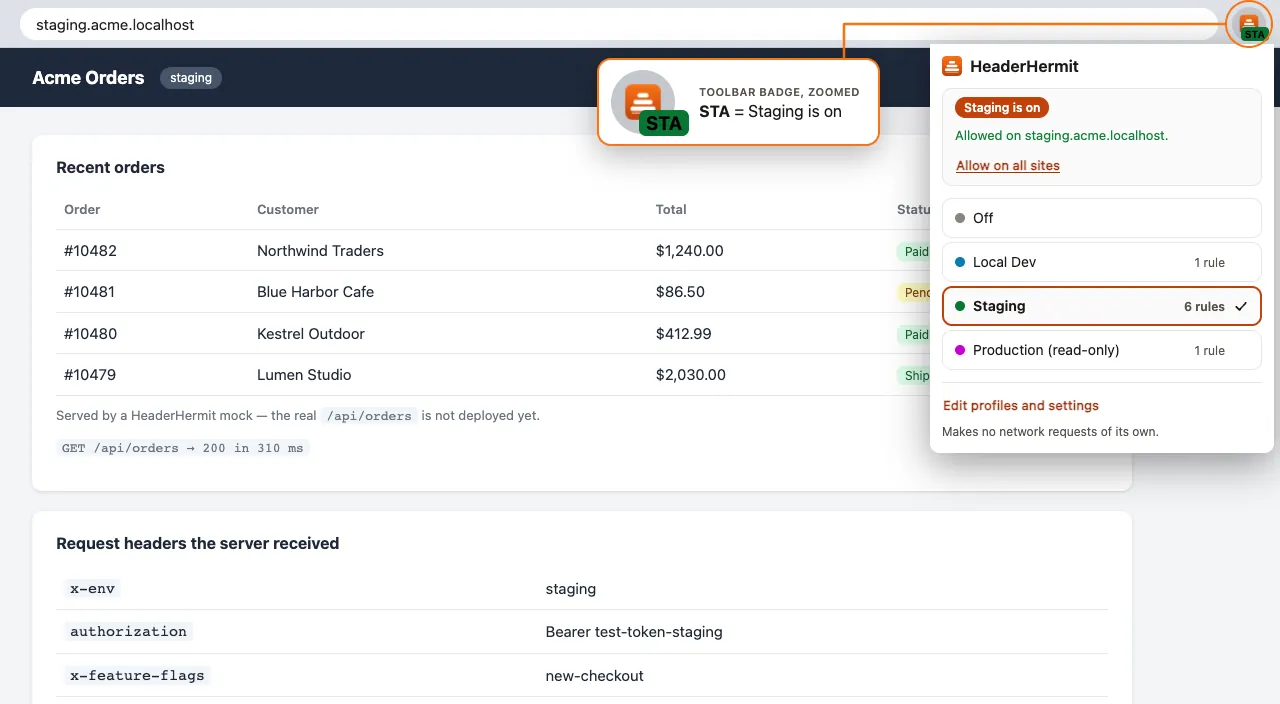Click order #10481 cell
The width and height of the screenshot is (1280, 704).
89,292
